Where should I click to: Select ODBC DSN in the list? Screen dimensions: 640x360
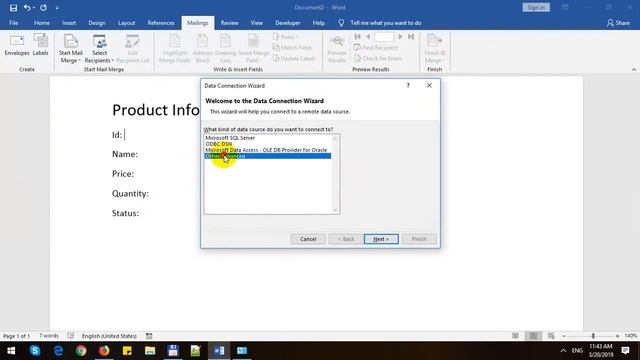pyautogui.click(x=267, y=144)
